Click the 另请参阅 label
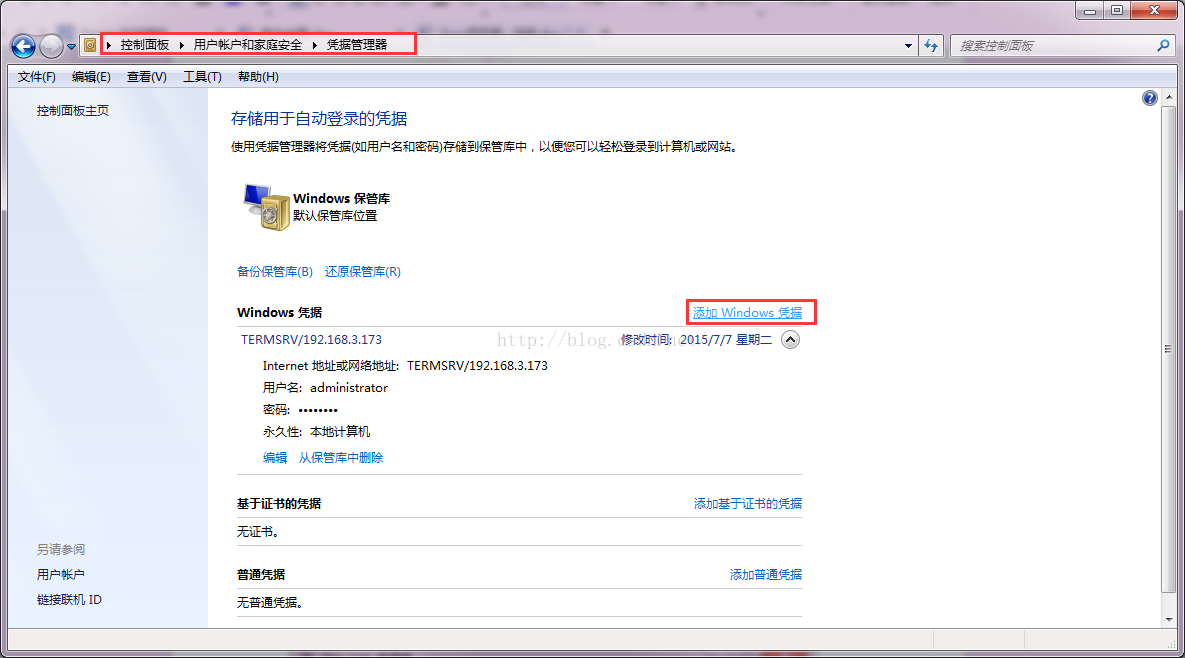Screen dimensions: 1185x658 coord(60,549)
